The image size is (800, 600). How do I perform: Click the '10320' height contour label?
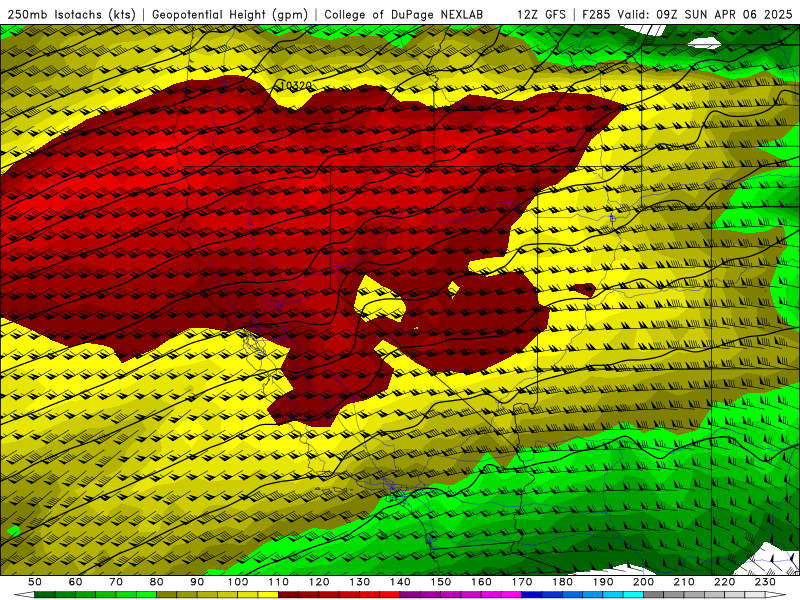pyautogui.click(x=296, y=86)
